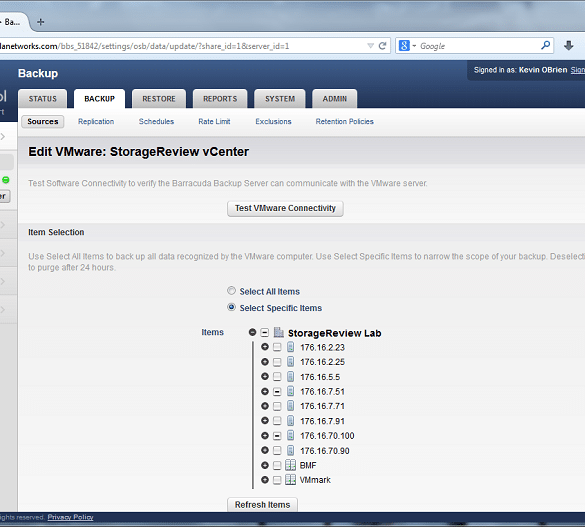Open the search engine selector dropdown
This screenshot has width=585, height=527.
pos(414,46)
